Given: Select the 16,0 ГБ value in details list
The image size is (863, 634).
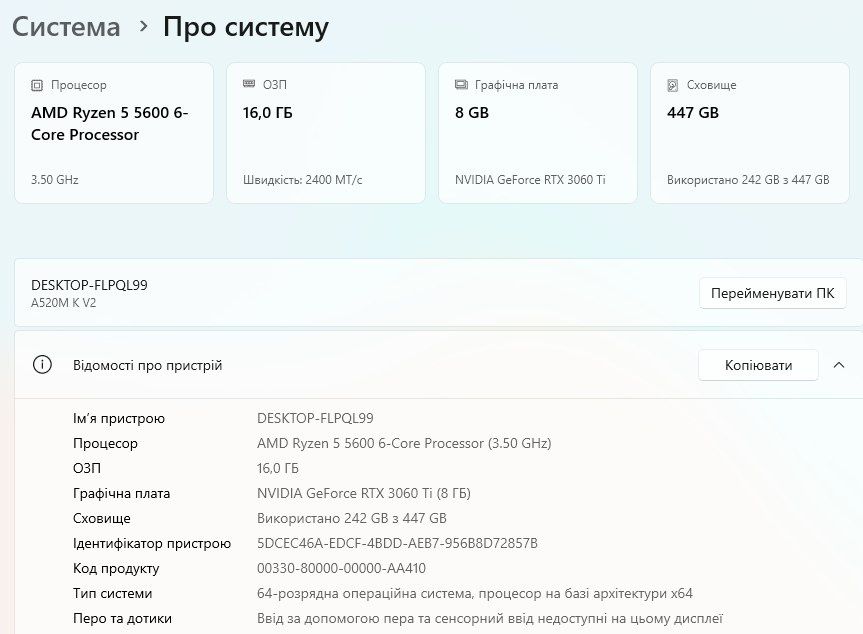Looking at the screenshot, I should 278,468.
